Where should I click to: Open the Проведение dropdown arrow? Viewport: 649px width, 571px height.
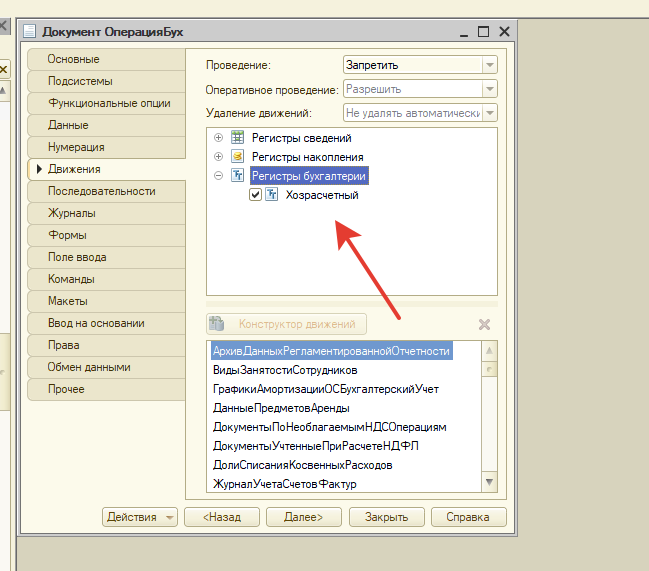coord(490,65)
